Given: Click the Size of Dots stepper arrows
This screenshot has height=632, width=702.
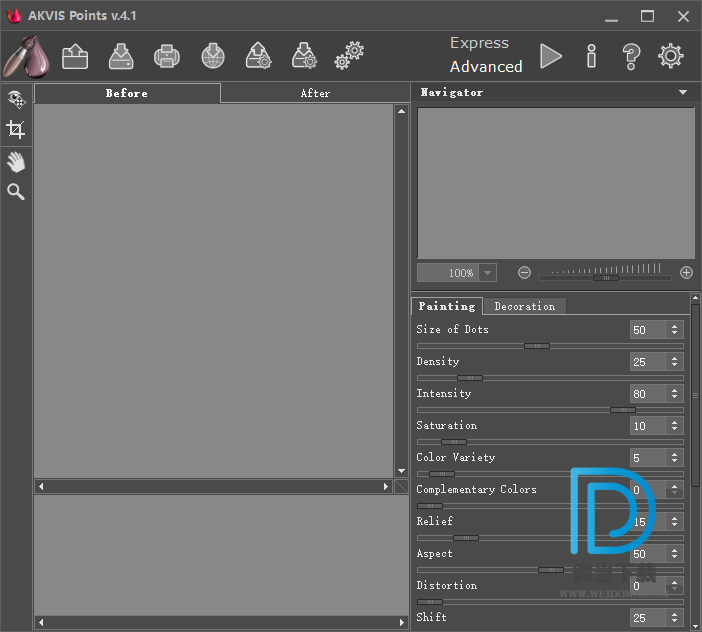Looking at the screenshot, I should (674, 330).
